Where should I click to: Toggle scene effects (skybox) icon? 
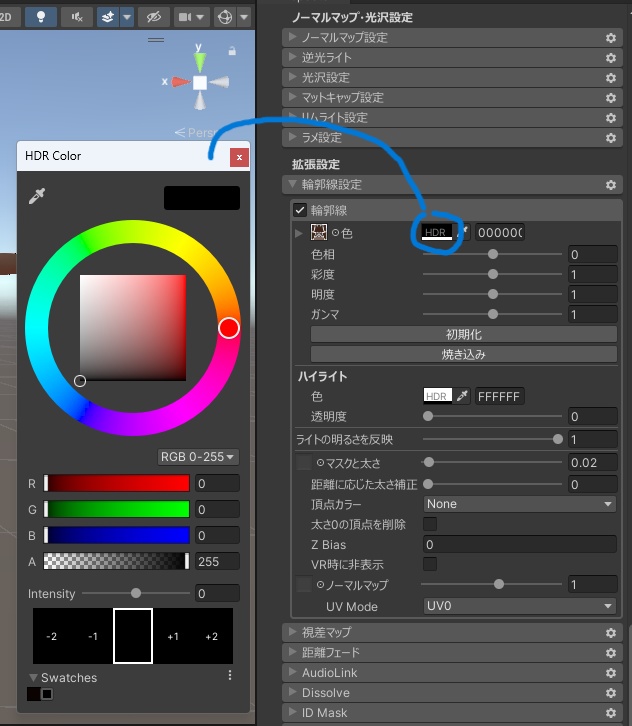[x=108, y=17]
